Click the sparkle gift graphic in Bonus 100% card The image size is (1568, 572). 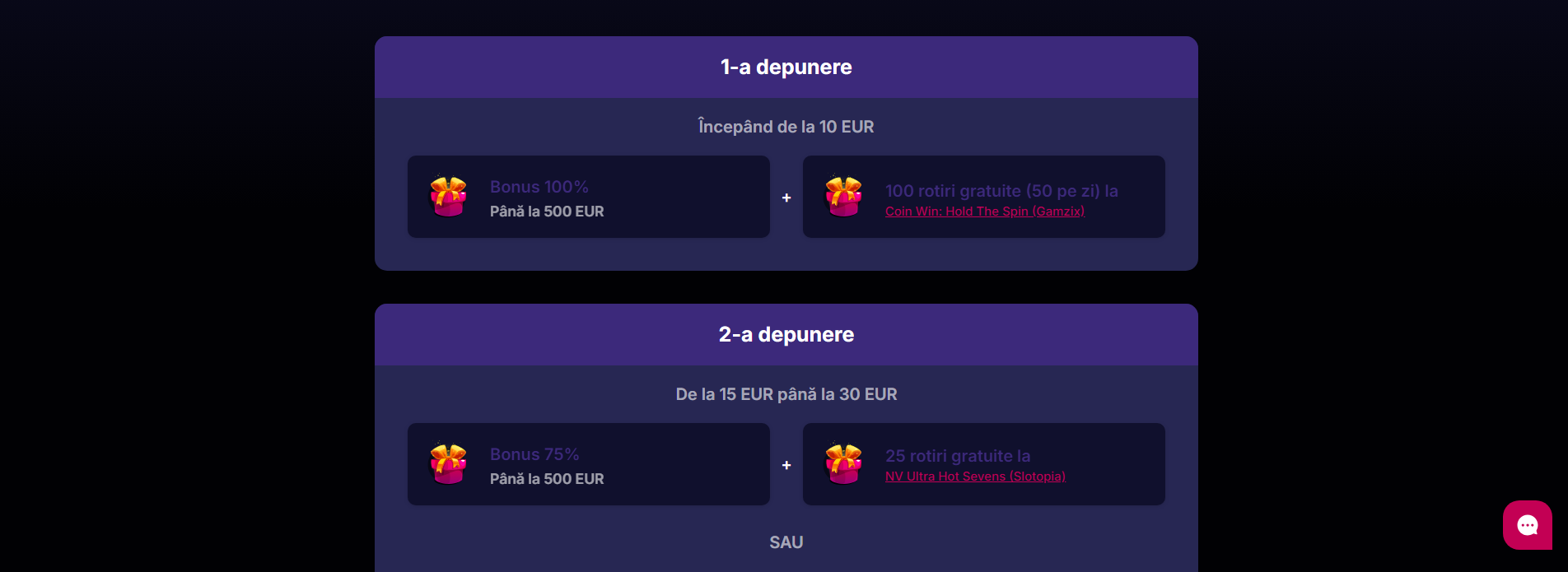(x=448, y=197)
